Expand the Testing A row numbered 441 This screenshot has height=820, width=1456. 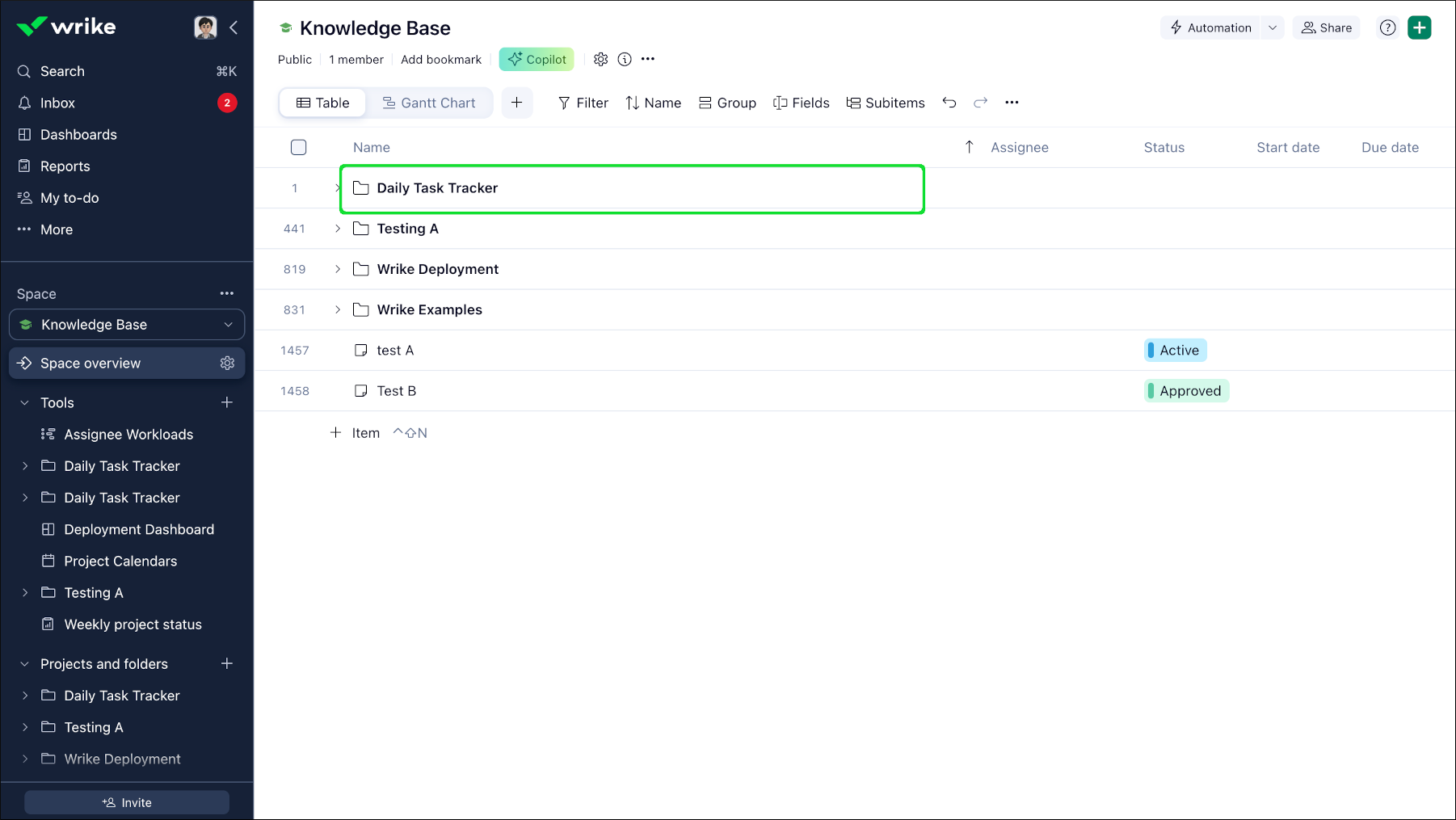pyautogui.click(x=338, y=229)
